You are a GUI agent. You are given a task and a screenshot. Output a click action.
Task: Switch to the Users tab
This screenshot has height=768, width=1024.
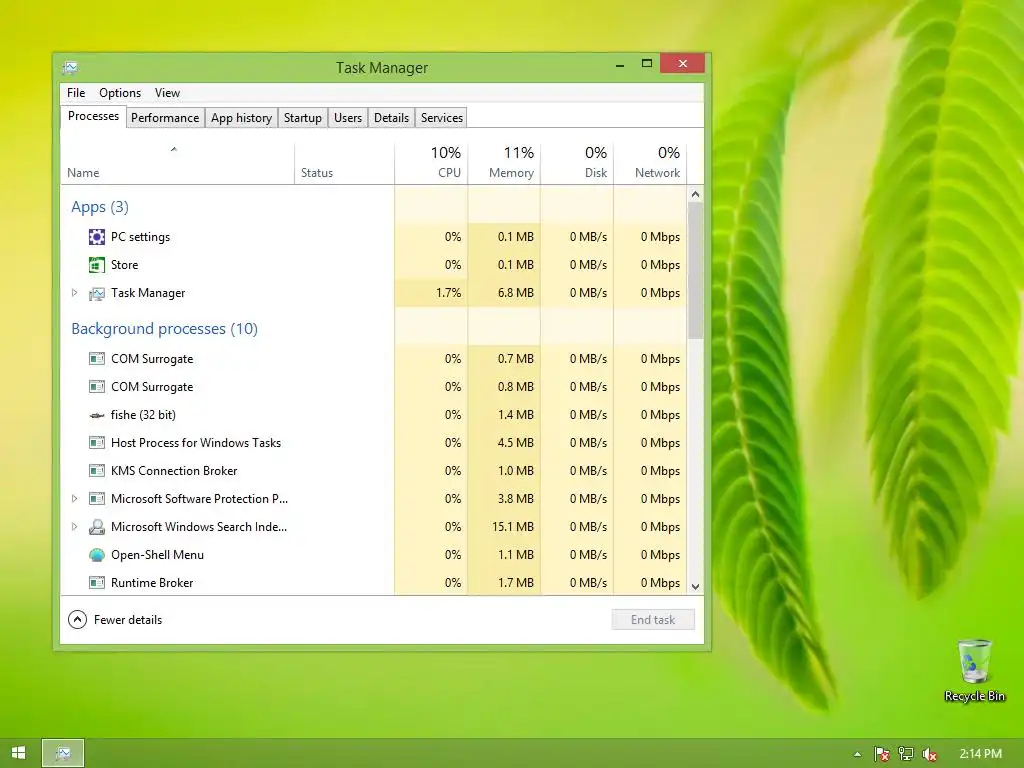pyautogui.click(x=347, y=118)
